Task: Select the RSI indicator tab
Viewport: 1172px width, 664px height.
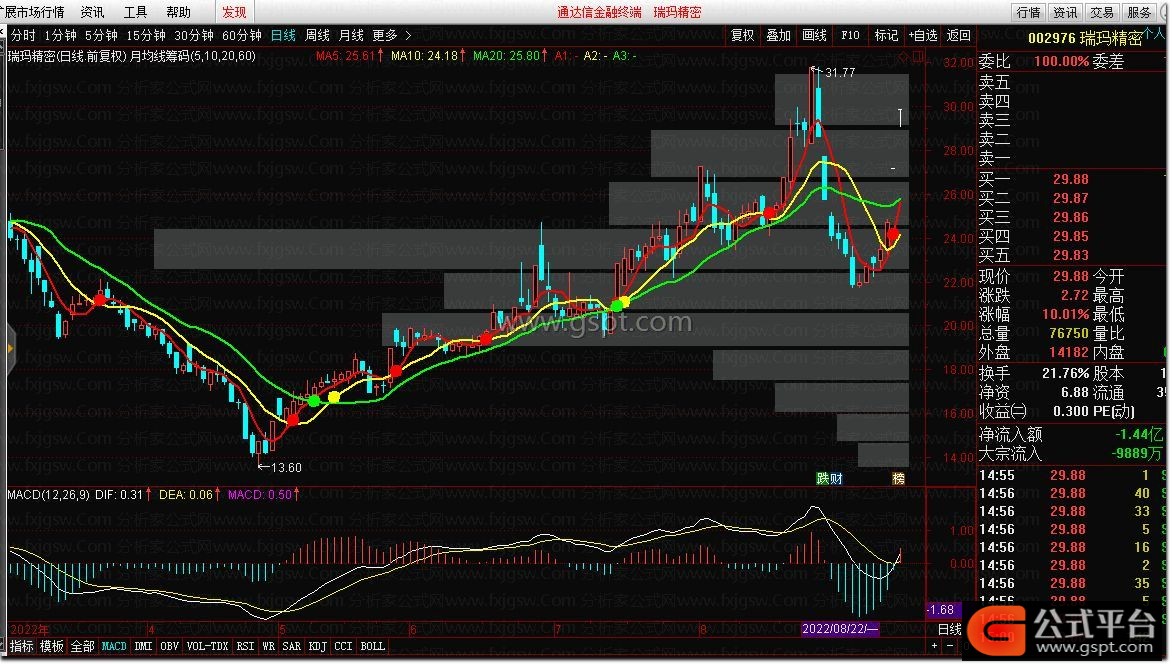Action: 244,646
